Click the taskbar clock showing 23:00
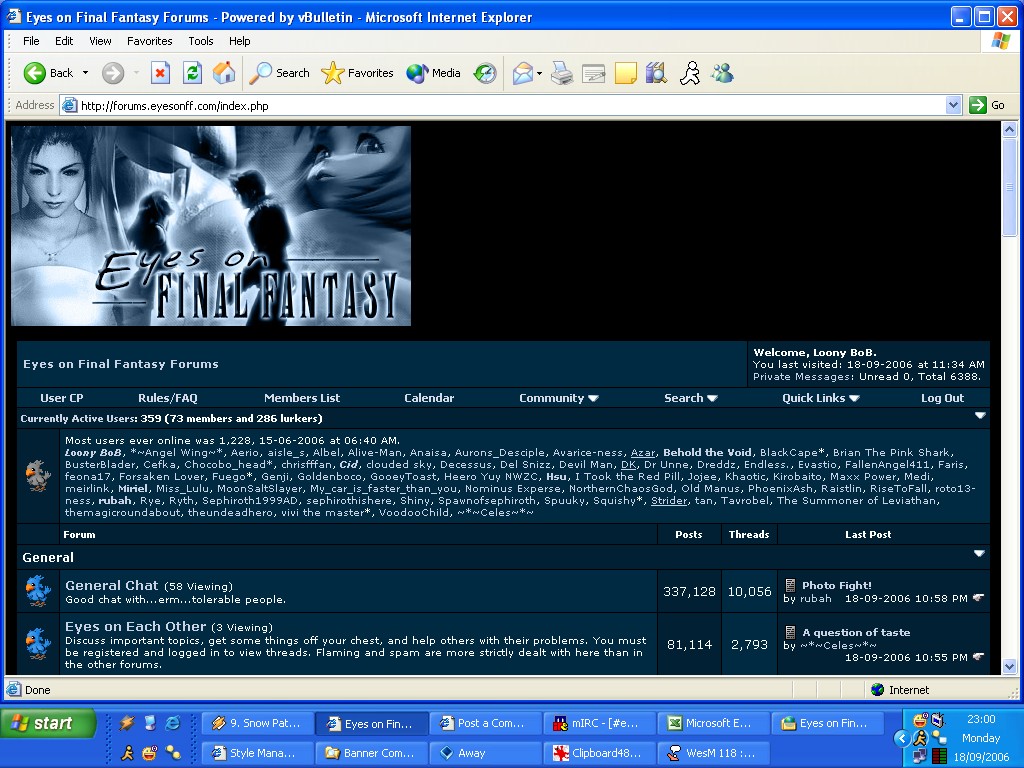 pyautogui.click(x=981, y=719)
